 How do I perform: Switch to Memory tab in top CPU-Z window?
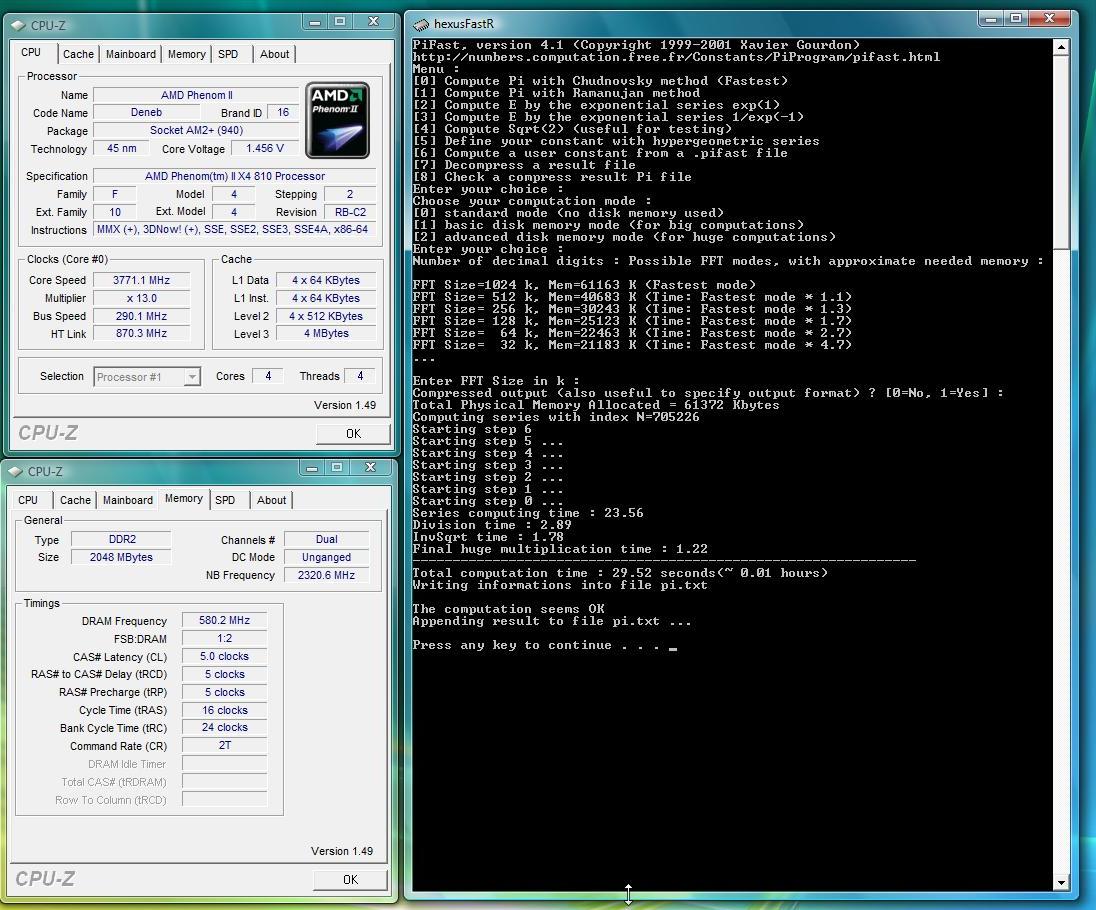pyautogui.click(x=187, y=54)
